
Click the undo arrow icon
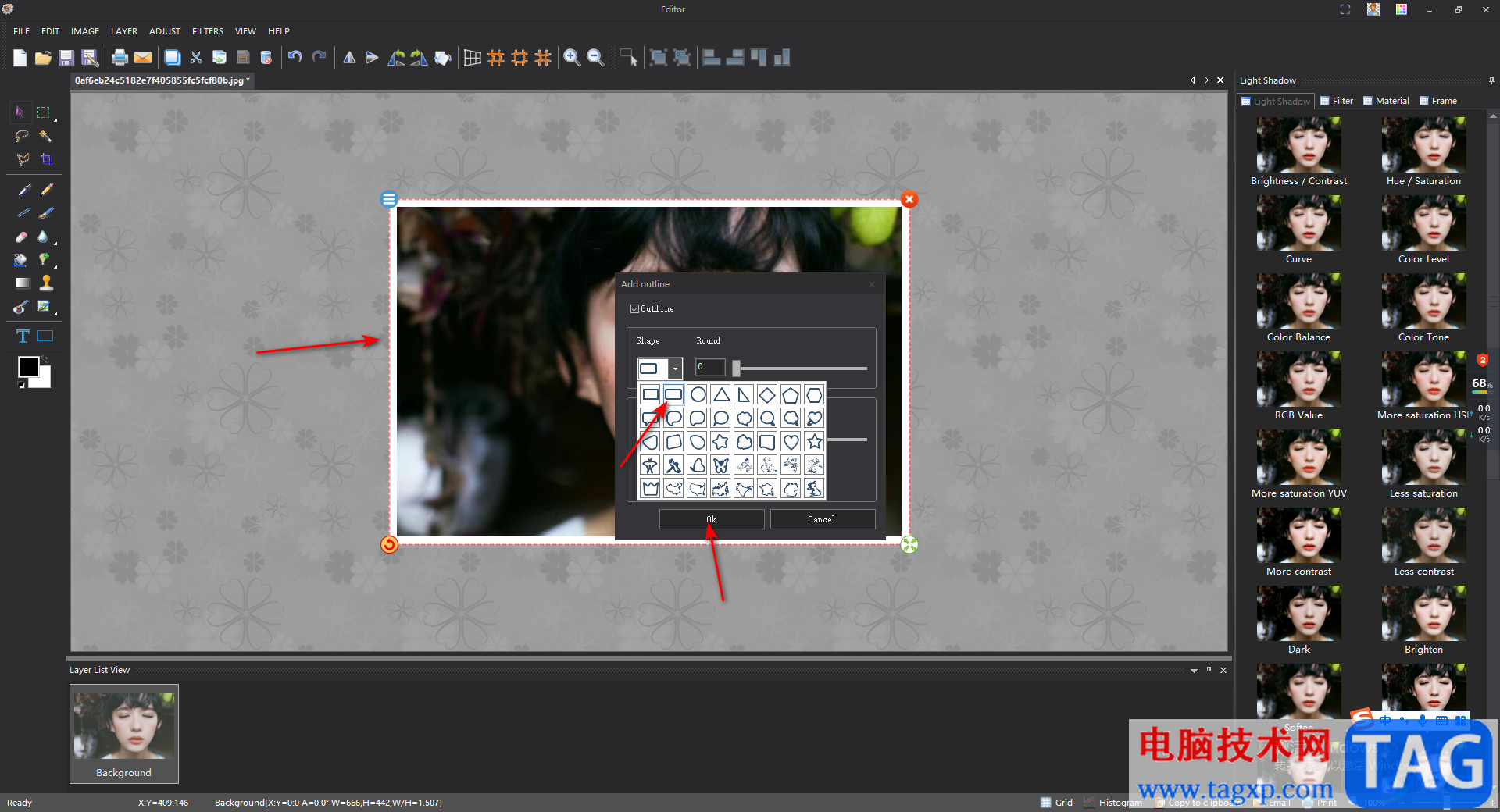(x=295, y=57)
